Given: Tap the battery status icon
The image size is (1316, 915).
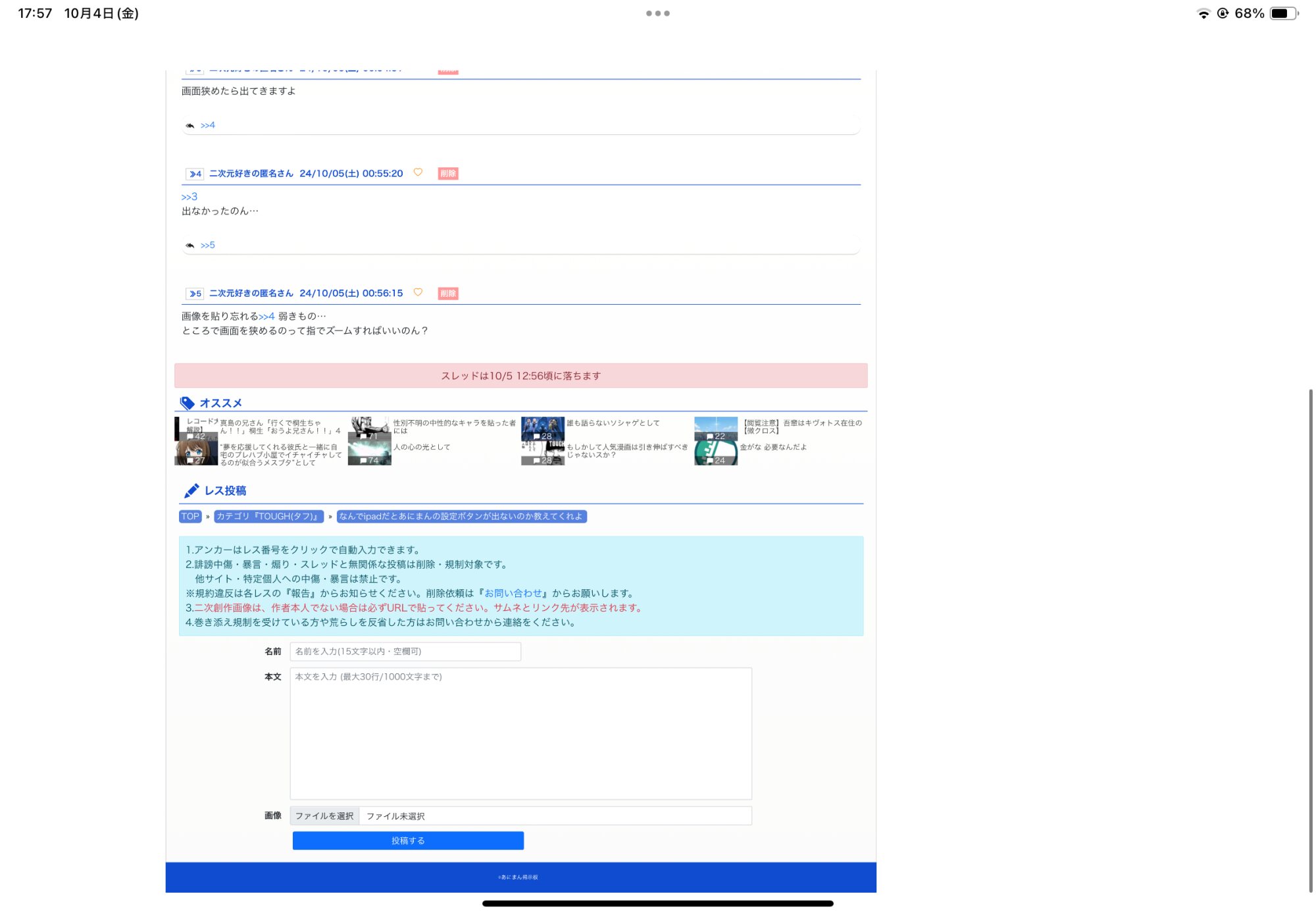Looking at the screenshot, I should pyautogui.click(x=1283, y=13).
